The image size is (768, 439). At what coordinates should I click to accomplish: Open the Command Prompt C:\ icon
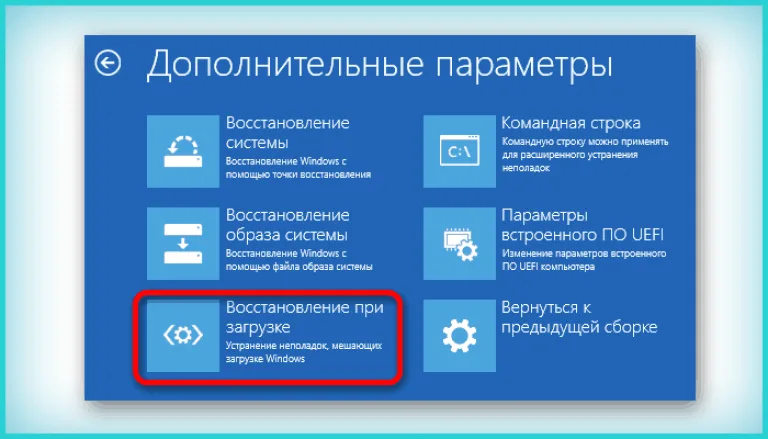click(x=459, y=151)
